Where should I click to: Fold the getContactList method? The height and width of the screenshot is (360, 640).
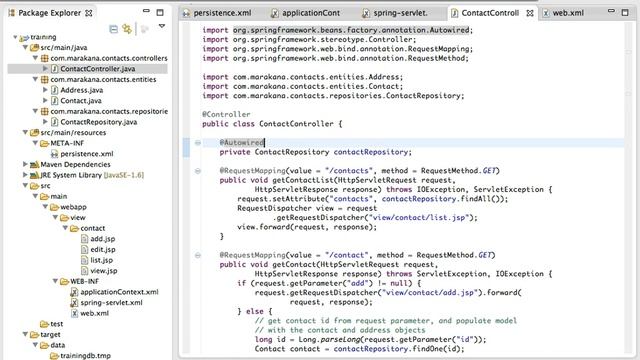pyautogui.click(x=198, y=171)
